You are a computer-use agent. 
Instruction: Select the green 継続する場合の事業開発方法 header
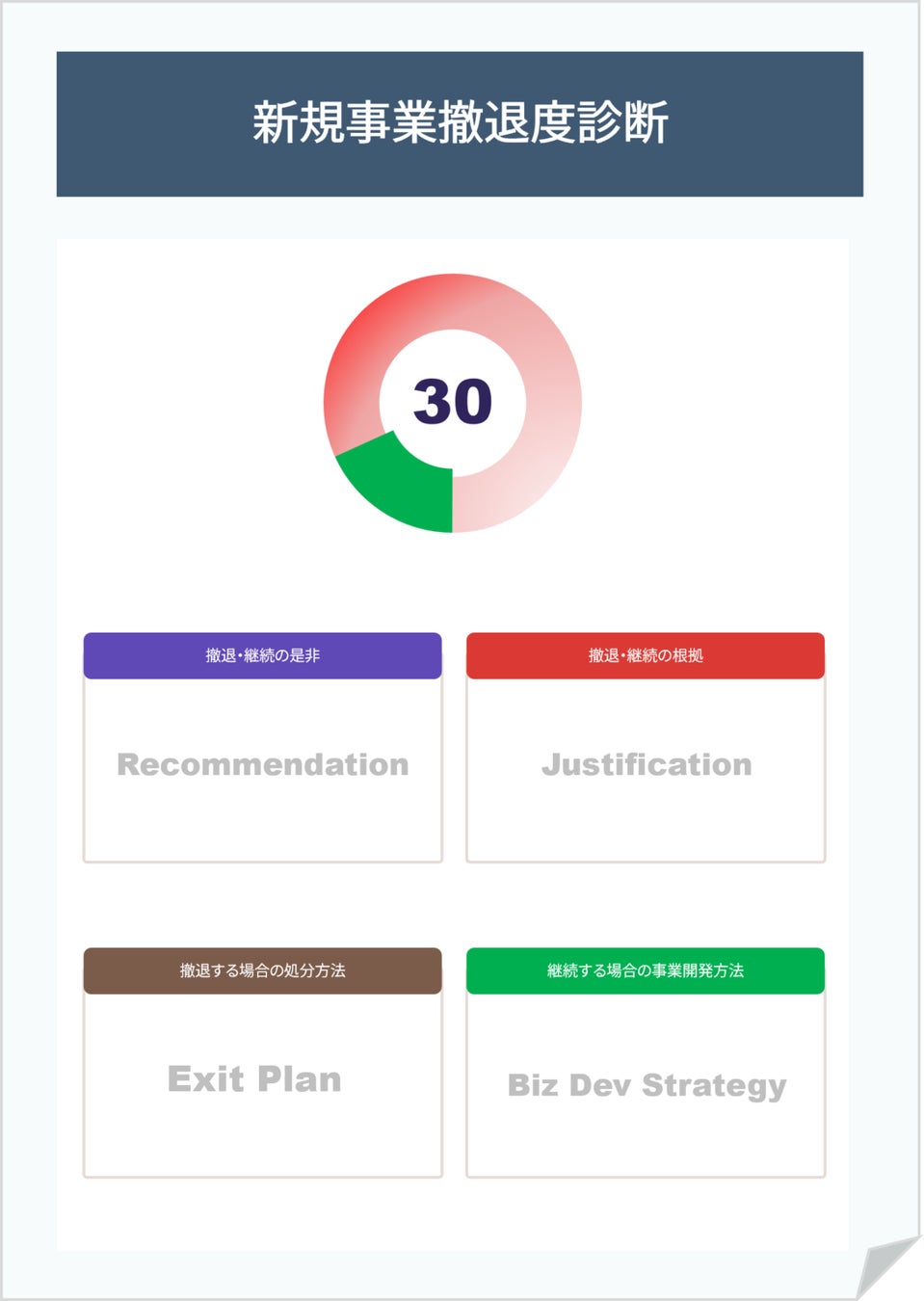point(646,970)
